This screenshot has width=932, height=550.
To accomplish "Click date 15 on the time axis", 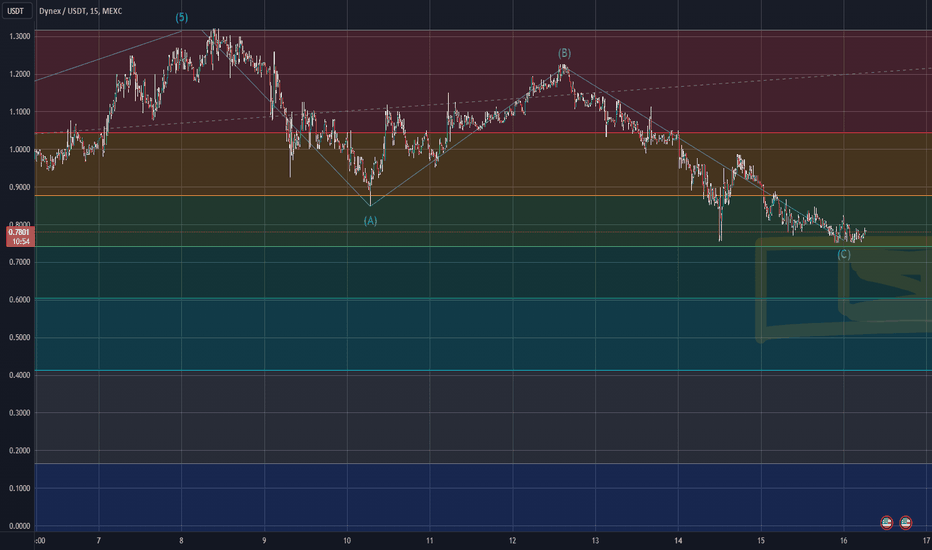I will (x=761, y=540).
